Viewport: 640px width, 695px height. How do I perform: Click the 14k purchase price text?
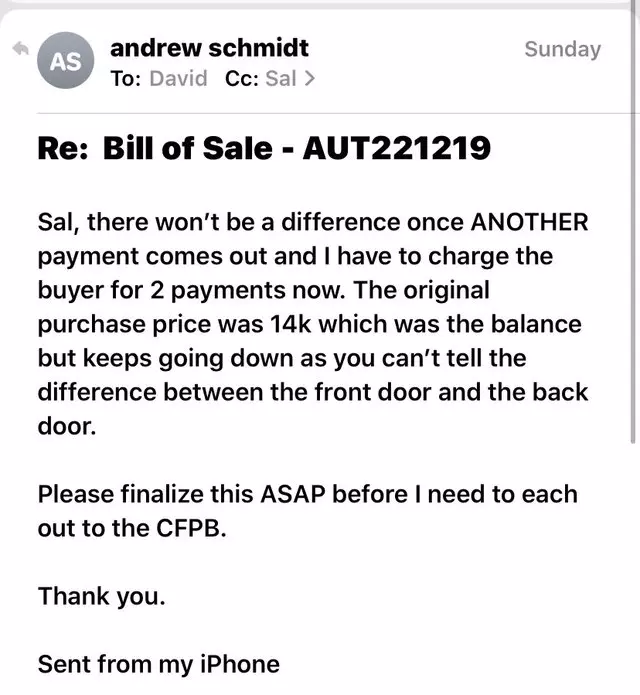290,324
